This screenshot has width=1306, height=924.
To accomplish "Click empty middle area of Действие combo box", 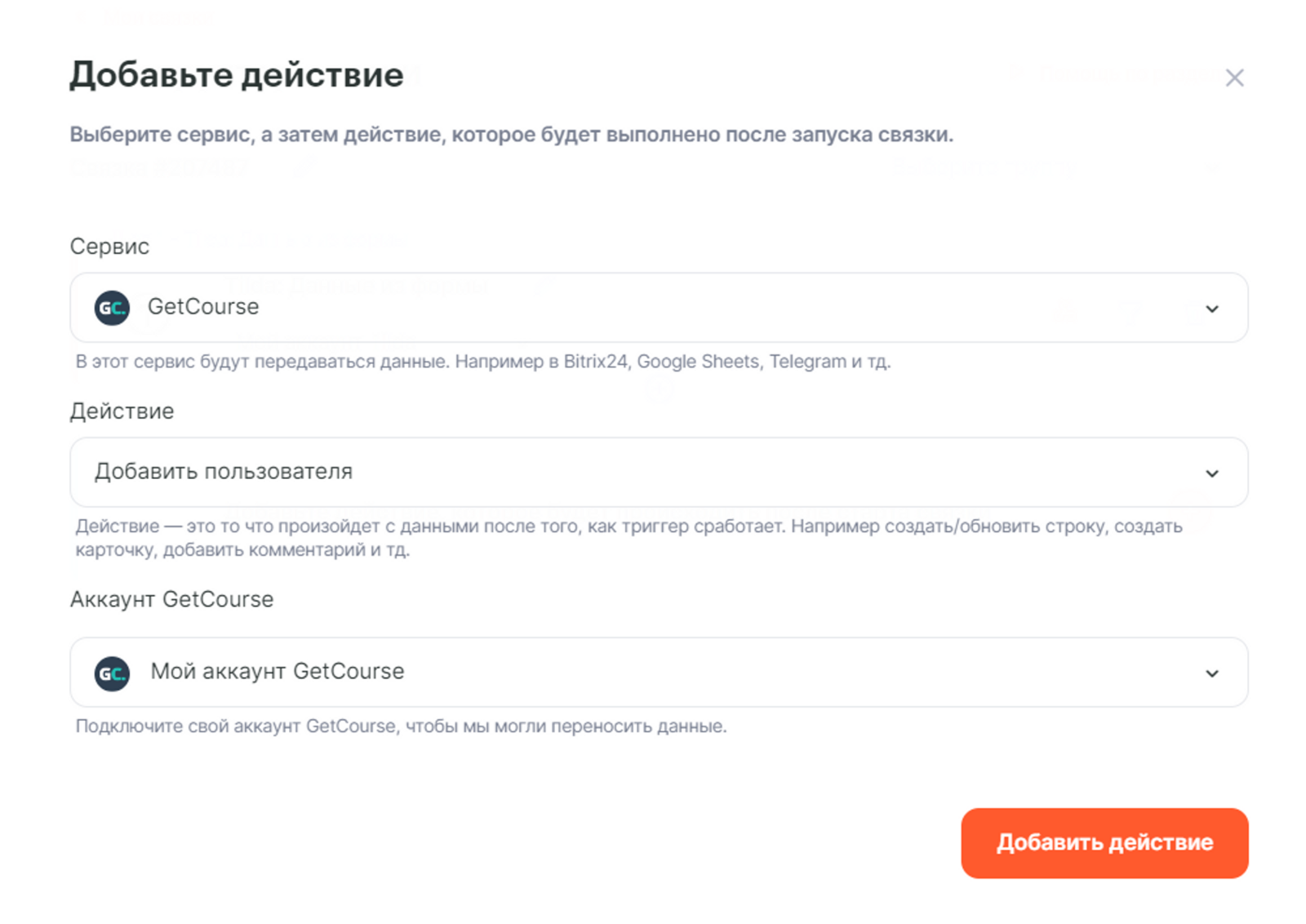I will [x=735, y=473].
